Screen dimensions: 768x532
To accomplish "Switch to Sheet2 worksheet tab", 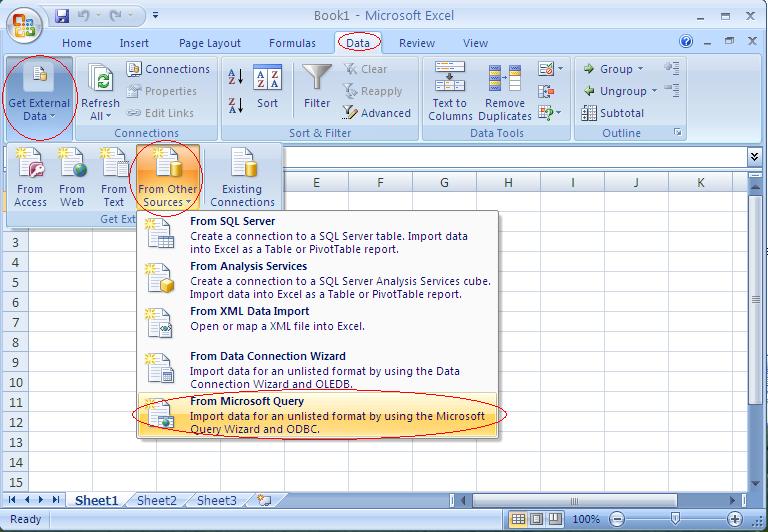I will [x=157, y=500].
